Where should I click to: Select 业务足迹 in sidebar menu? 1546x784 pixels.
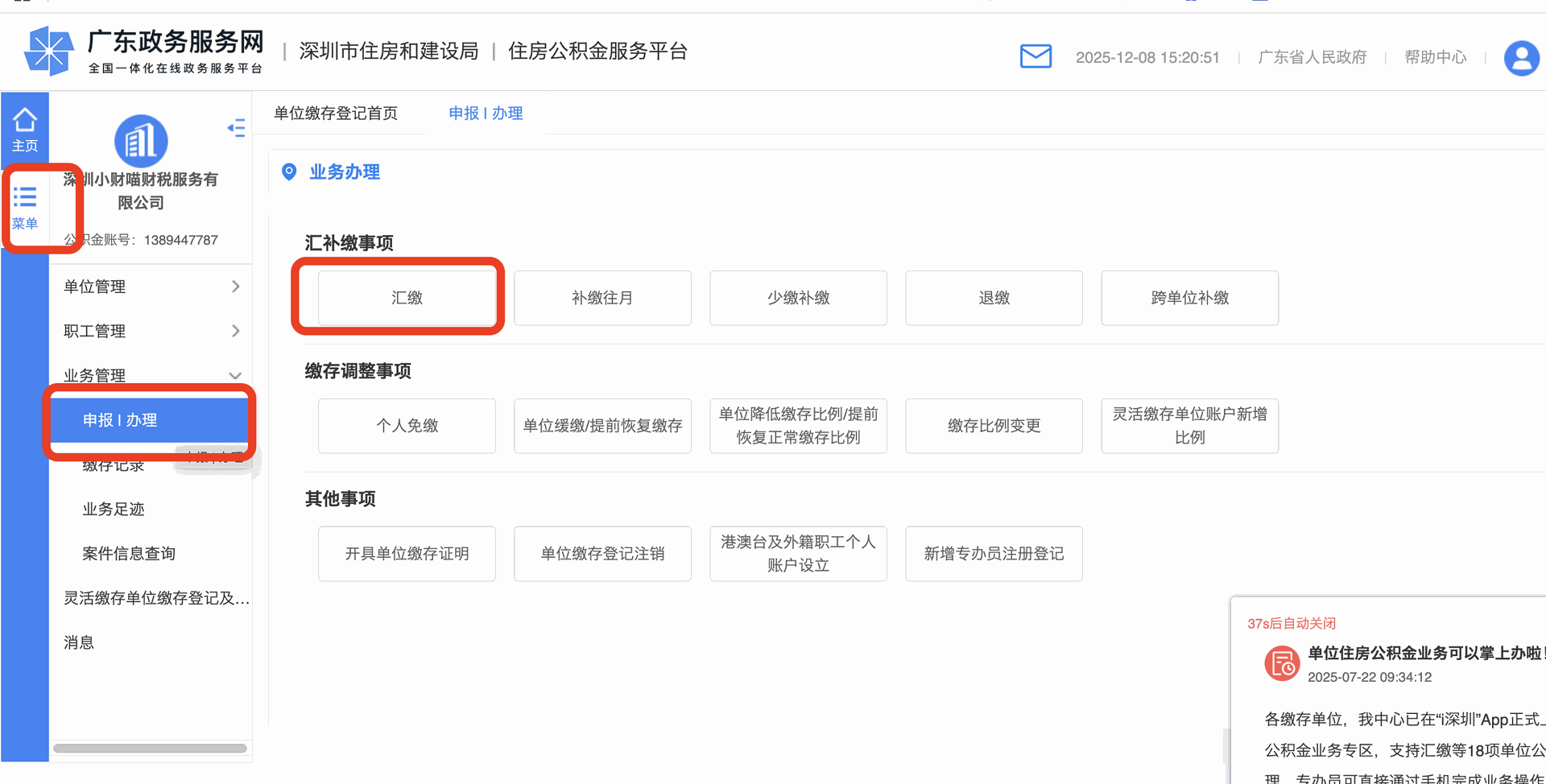114,510
